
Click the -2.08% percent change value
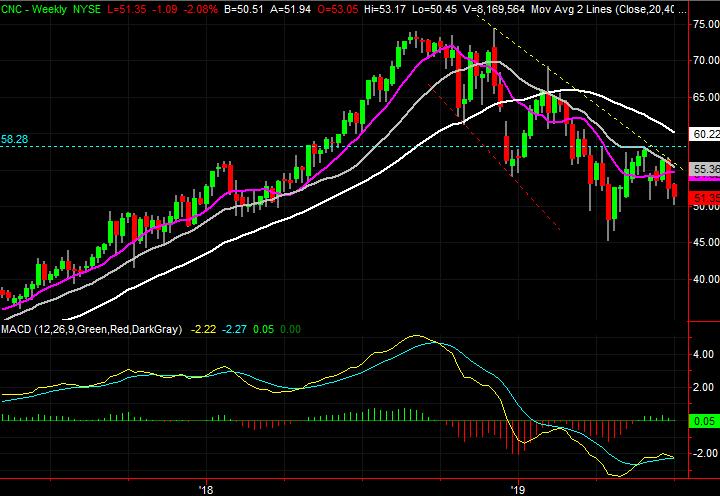(x=200, y=9)
